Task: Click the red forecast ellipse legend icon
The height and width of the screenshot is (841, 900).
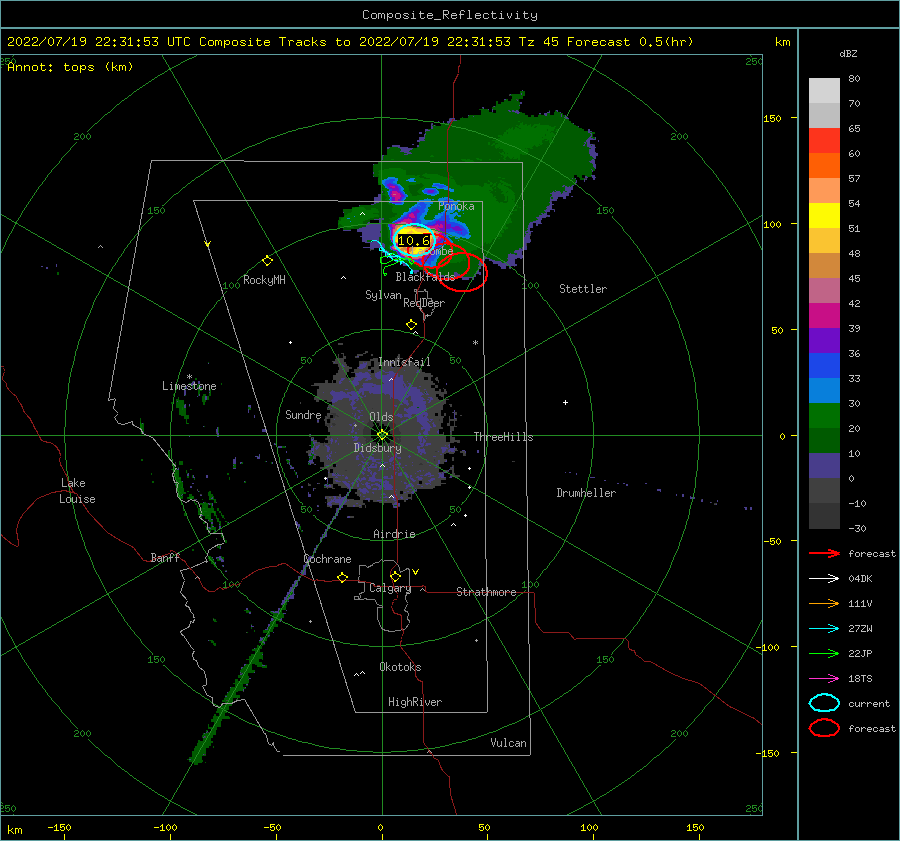Action: tap(824, 728)
